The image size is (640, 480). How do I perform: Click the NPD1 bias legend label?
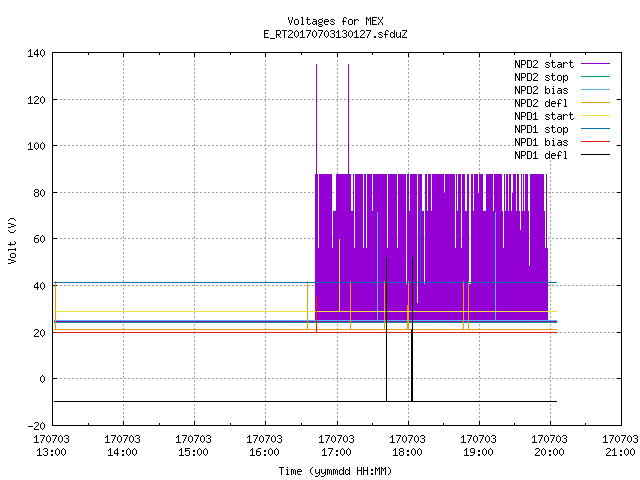pos(541,142)
